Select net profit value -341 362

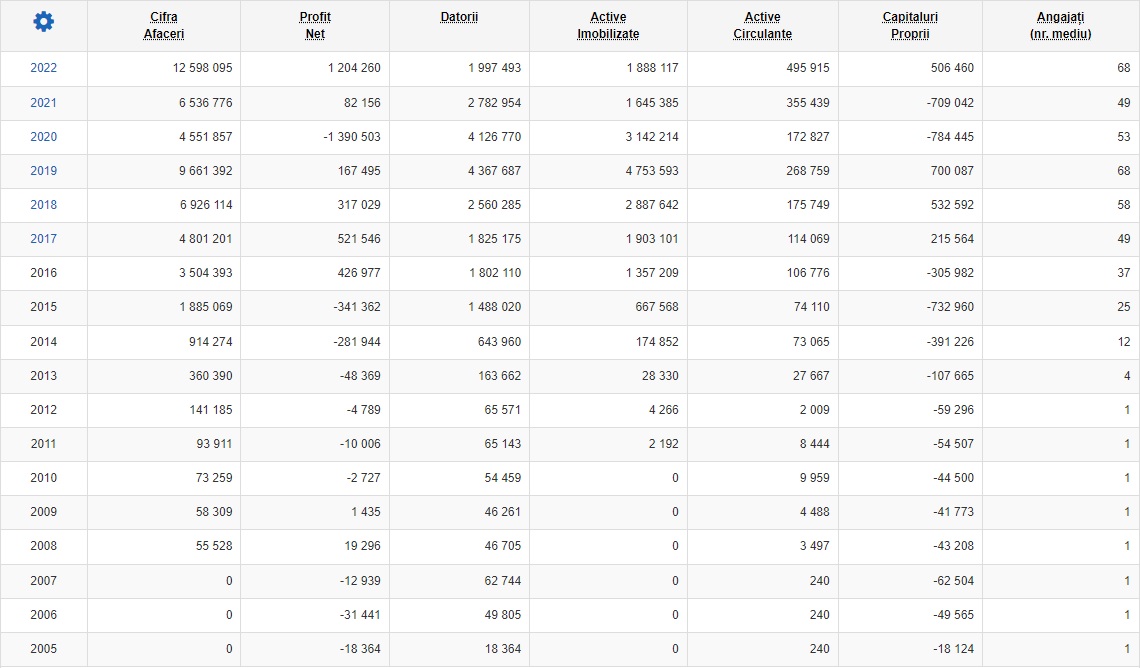(357, 307)
